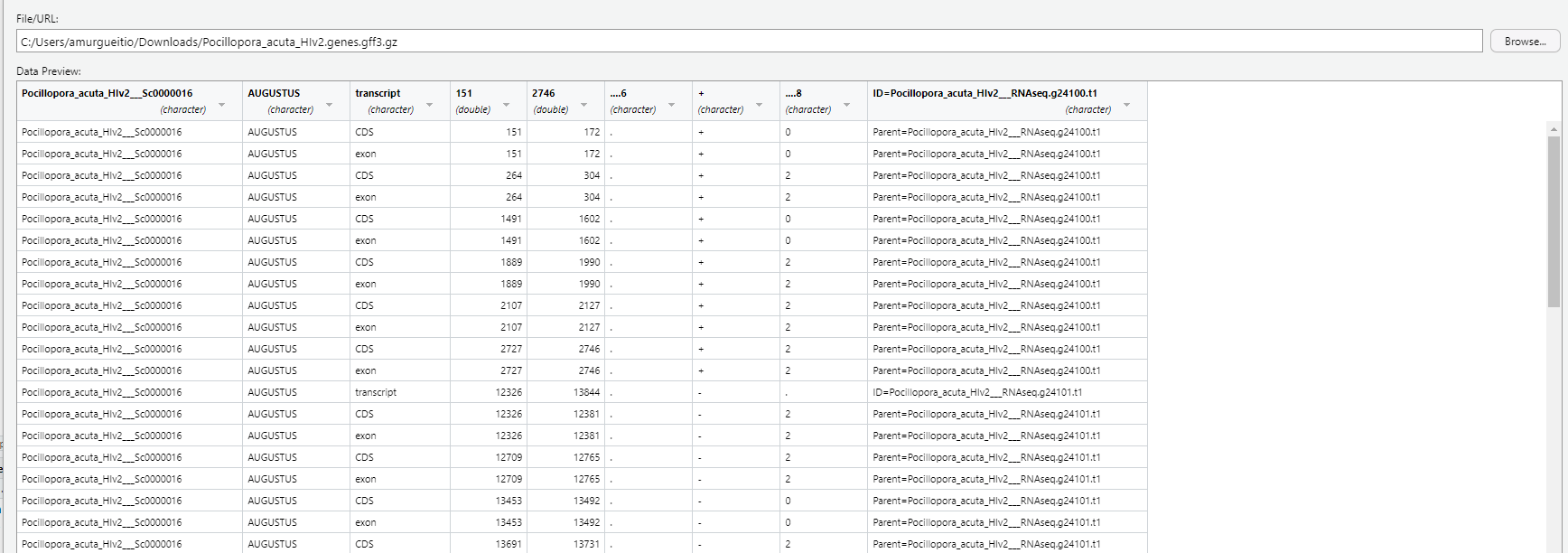This screenshot has width=1568, height=553.
Task: Open AUGUSTUS column type dropdown
Action: 329,106
